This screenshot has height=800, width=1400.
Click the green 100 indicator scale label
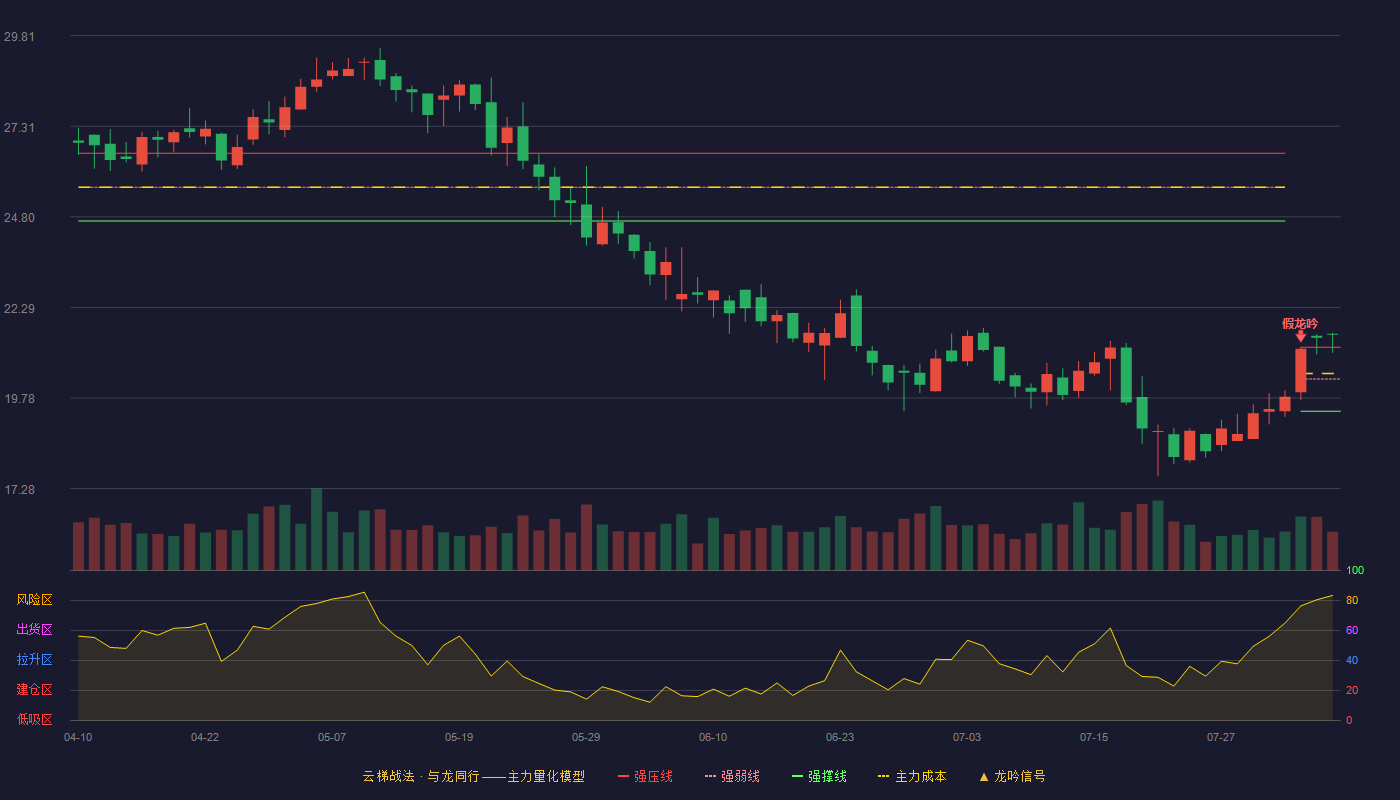coord(1355,571)
